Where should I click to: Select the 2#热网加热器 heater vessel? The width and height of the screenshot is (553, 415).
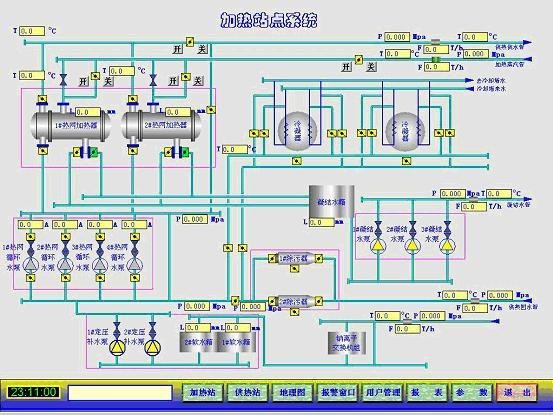click(x=161, y=126)
